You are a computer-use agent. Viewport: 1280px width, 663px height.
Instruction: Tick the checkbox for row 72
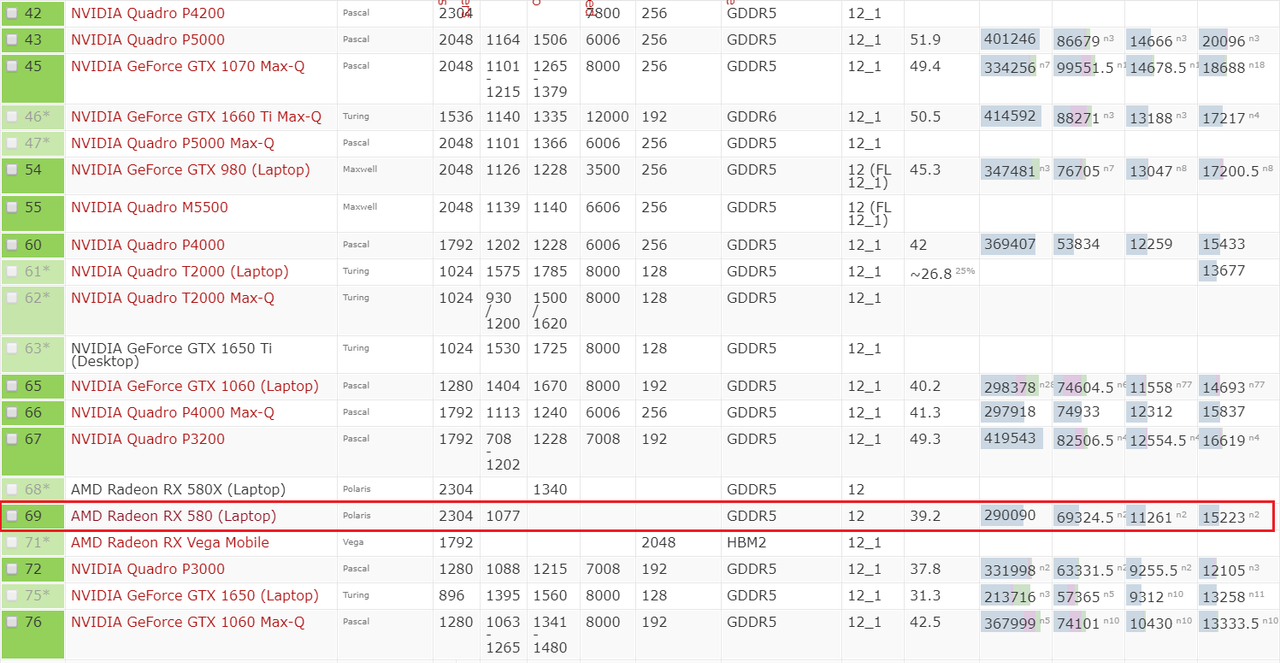[12, 569]
